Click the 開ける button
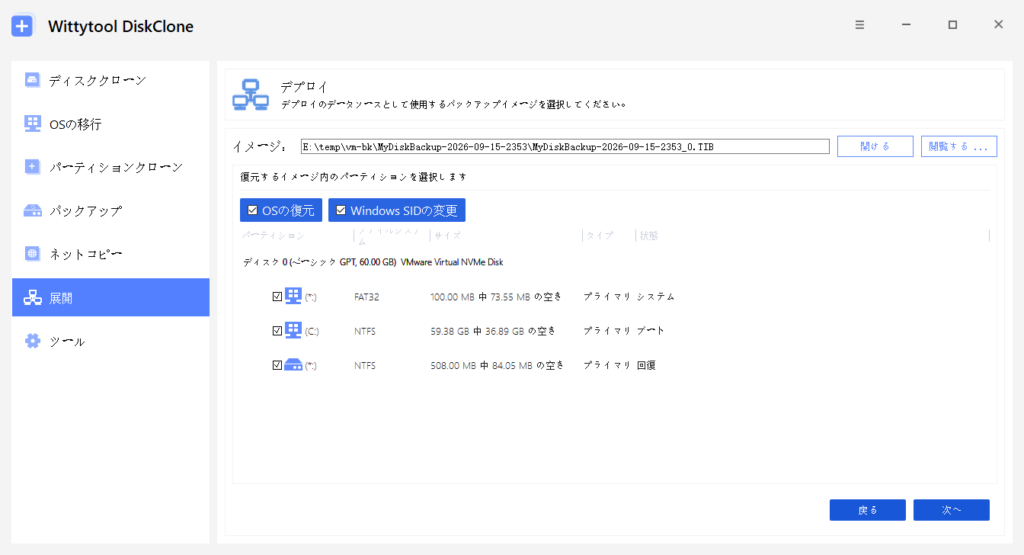Viewport: 1024px width, 555px height. [875, 146]
